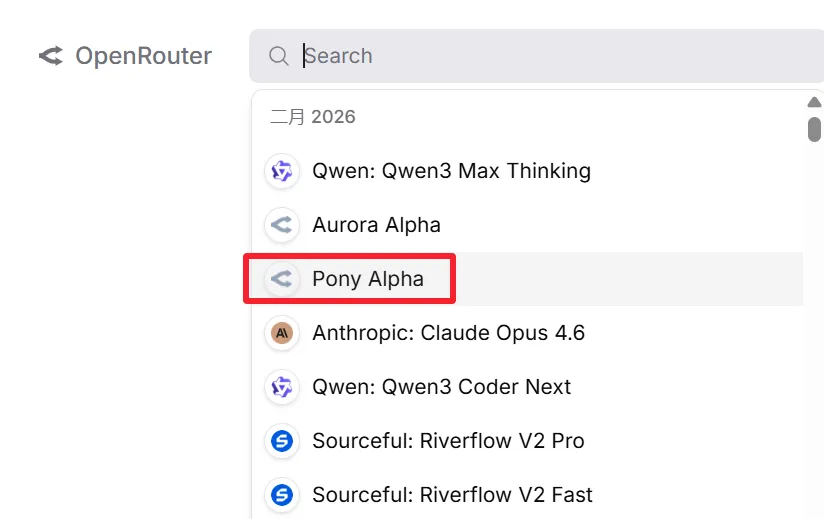824x519 pixels.
Task: Select Qwen: Qwen3 Max Thinking entry
Action: [x=451, y=171]
